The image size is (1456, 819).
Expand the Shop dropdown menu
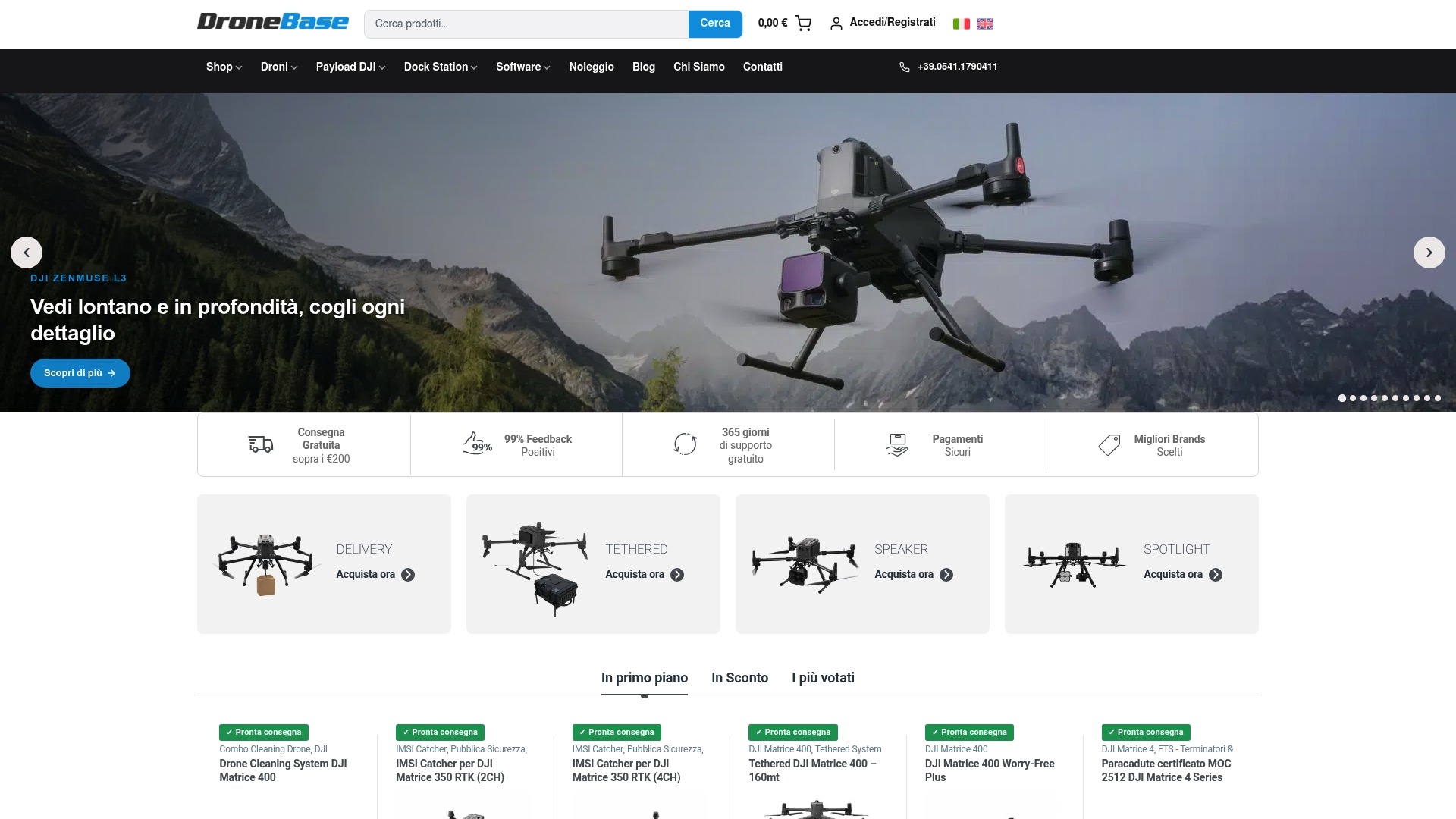pyautogui.click(x=224, y=67)
